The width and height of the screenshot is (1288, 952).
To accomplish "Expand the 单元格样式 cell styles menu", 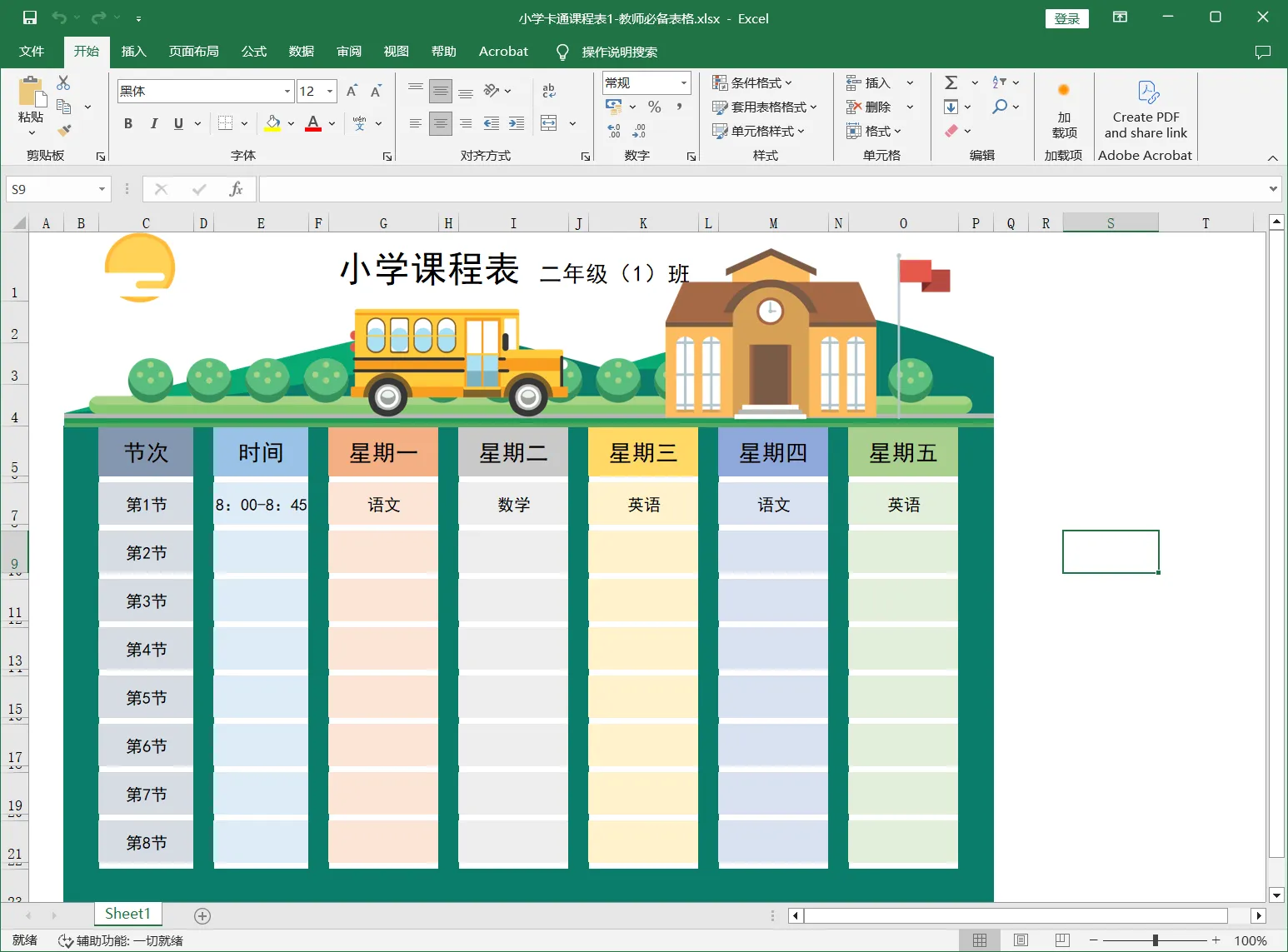I will coord(759,131).
